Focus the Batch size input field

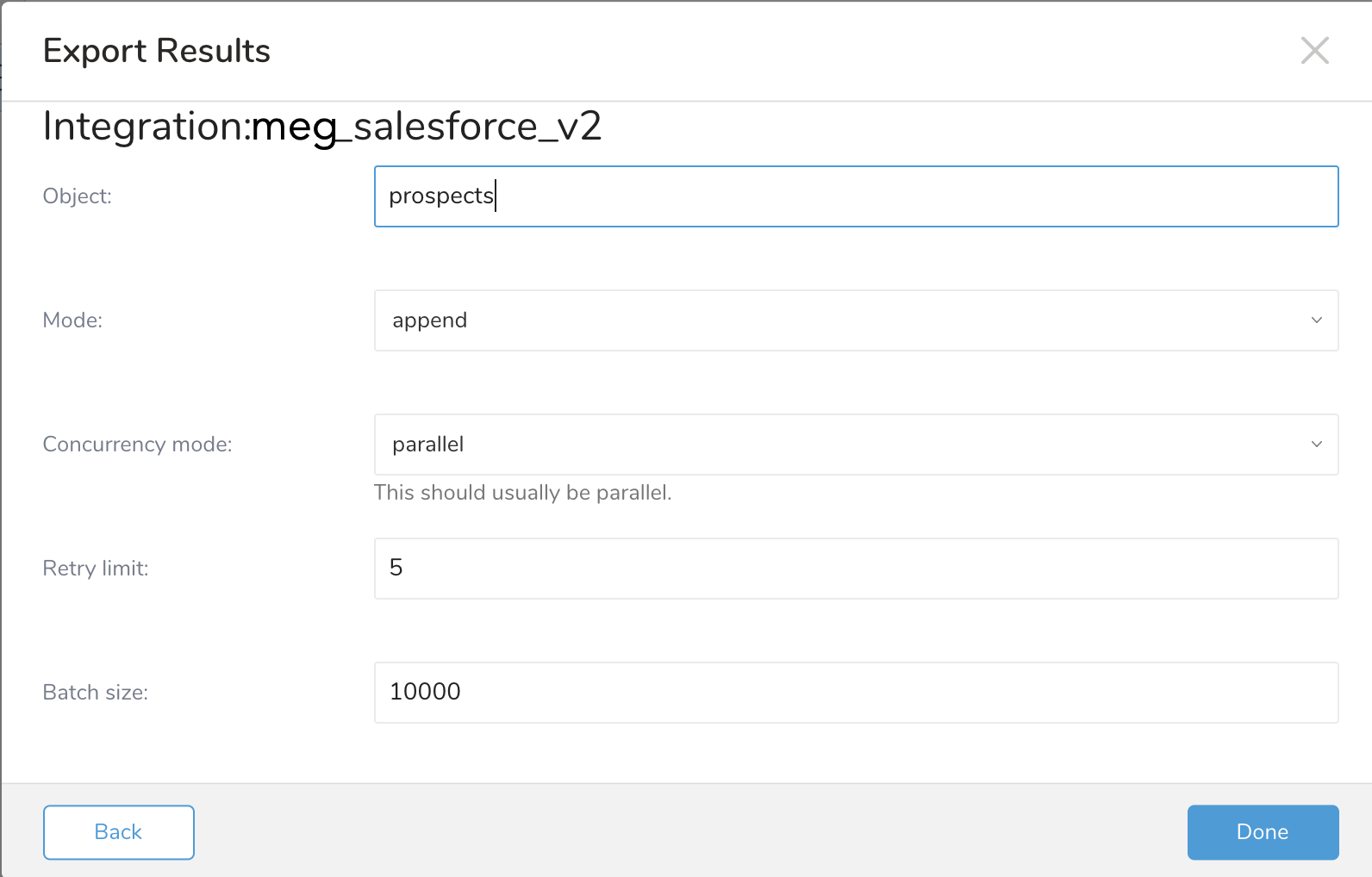(x=855, y=693)
